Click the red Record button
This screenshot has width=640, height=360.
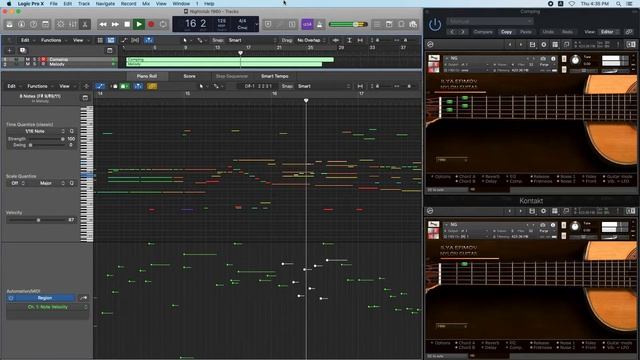coord(151,24)
